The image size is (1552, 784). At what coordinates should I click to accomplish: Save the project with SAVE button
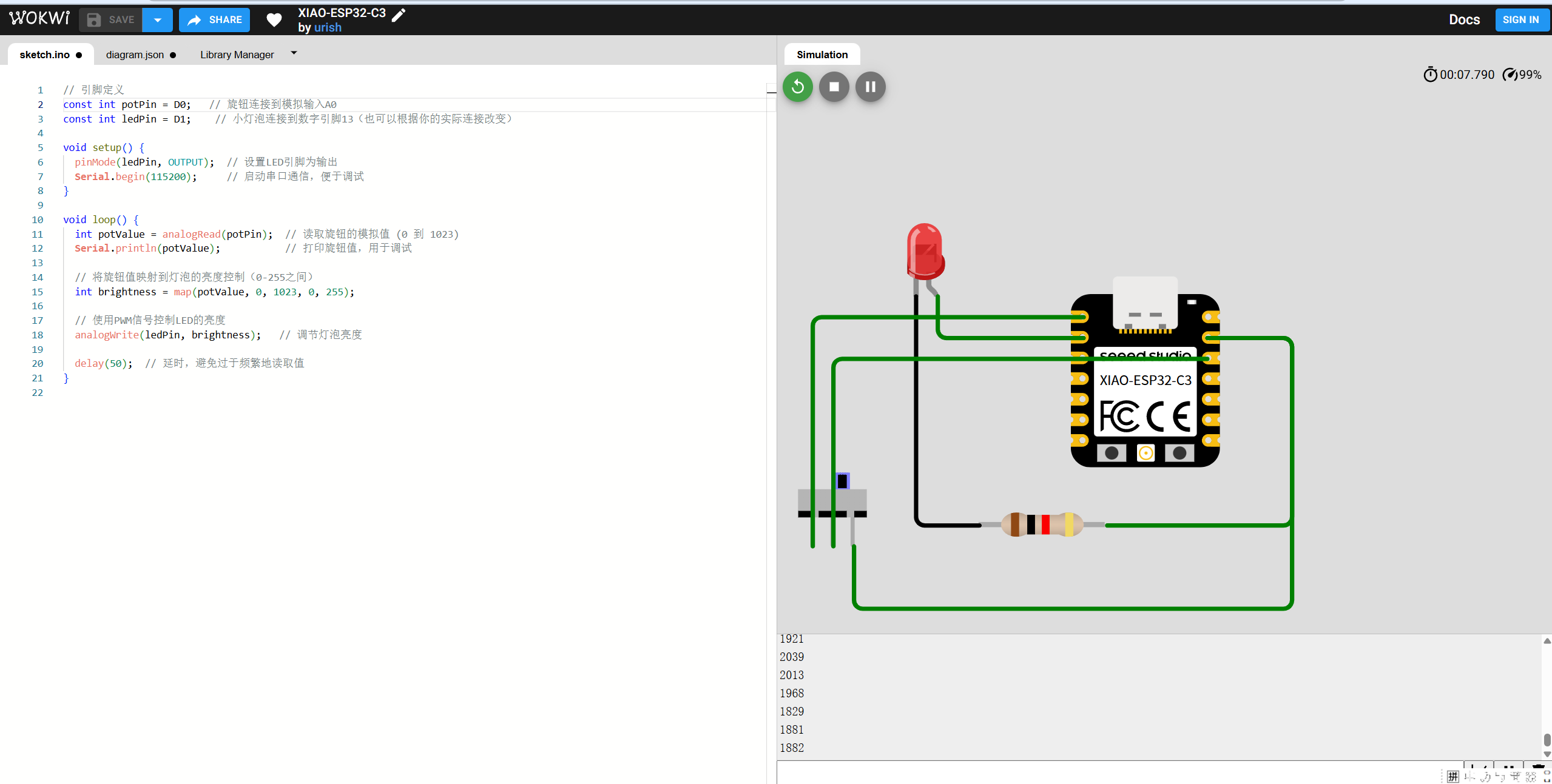pos(110,20)
